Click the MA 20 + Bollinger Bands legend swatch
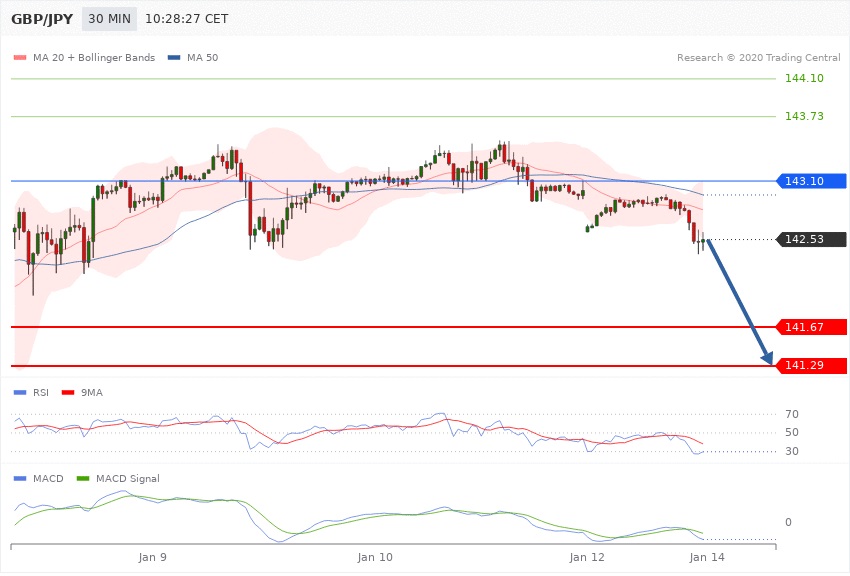The image size is (850, 576). coord(19,58)
